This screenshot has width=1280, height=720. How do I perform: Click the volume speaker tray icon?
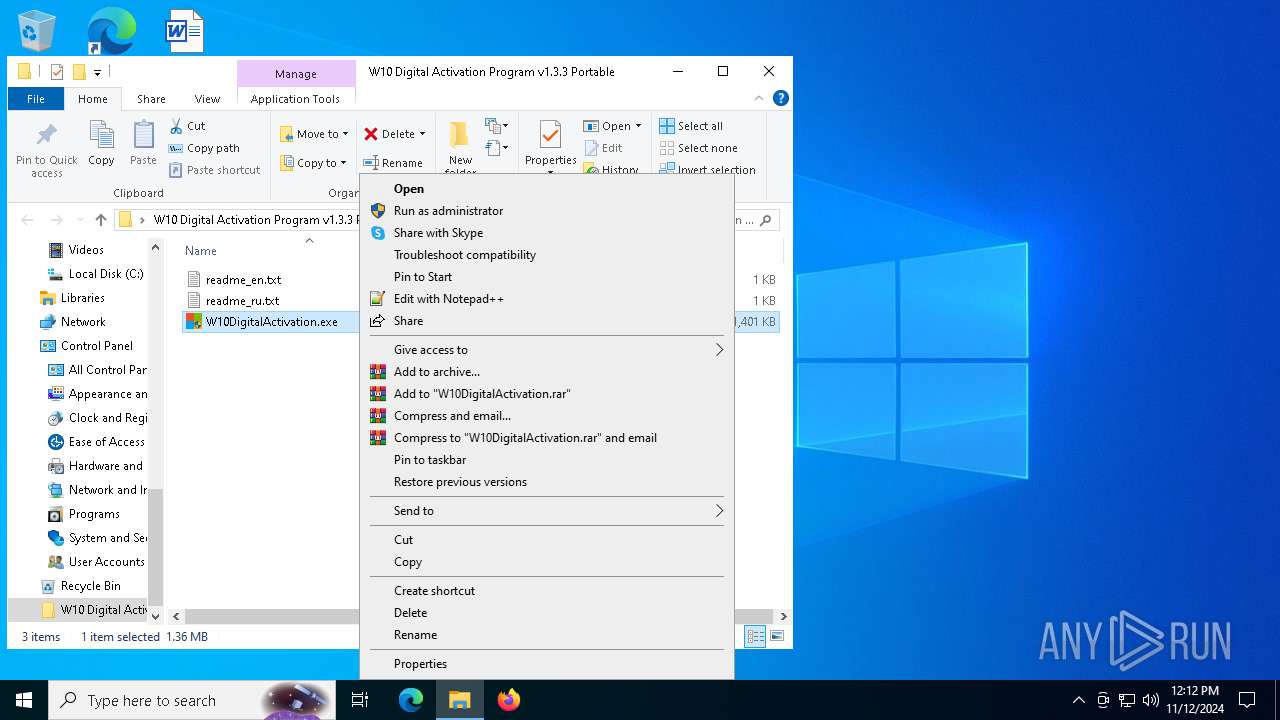click(1151, 700)
